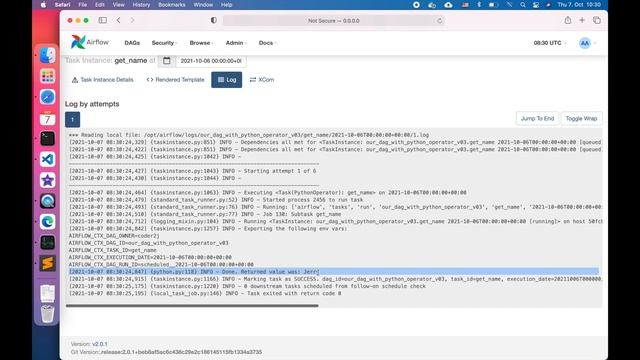Open Control Center in menu bar
This screenshot has height=360, width=640.
[x=536, y=5]
